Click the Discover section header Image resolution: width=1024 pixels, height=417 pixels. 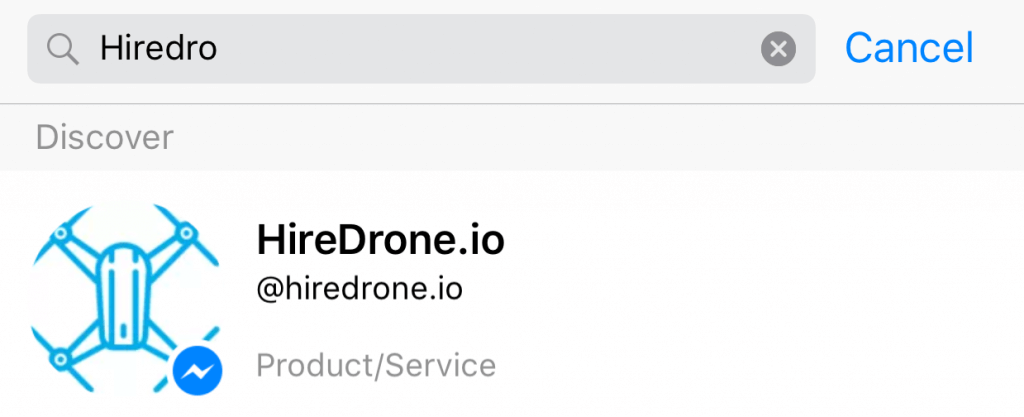point(104,137)
